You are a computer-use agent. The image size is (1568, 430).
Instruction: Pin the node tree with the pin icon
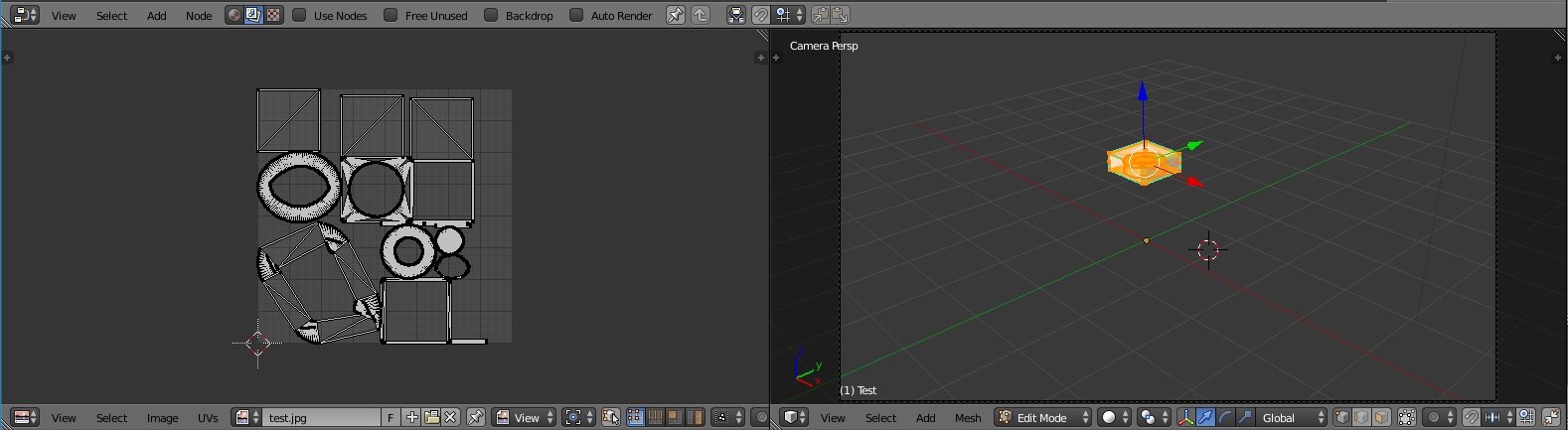pos(676,15)
